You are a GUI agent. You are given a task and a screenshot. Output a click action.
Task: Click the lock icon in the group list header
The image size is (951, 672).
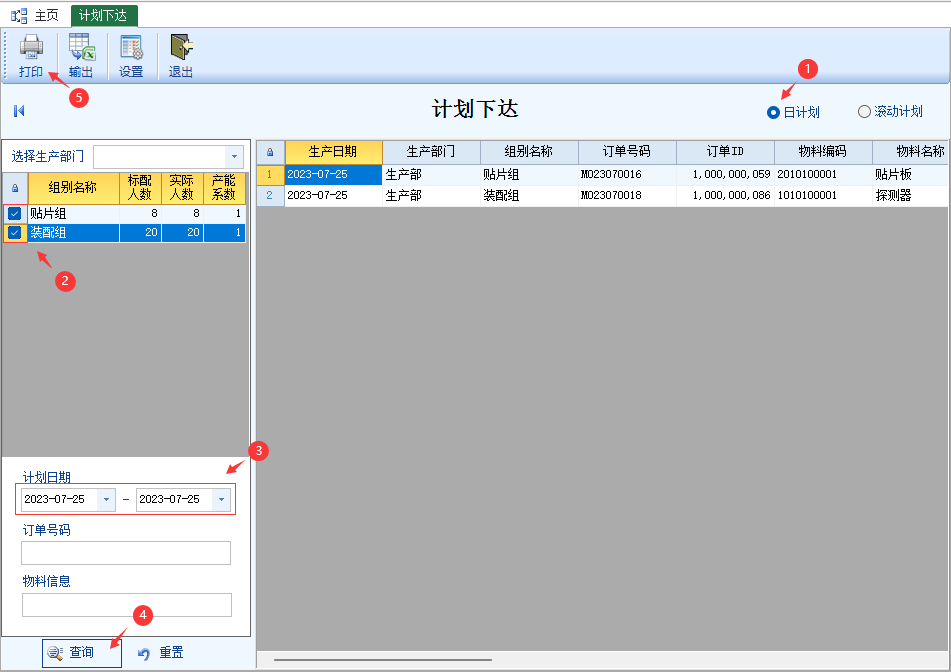pyautogui.click(x=14, y=188)
